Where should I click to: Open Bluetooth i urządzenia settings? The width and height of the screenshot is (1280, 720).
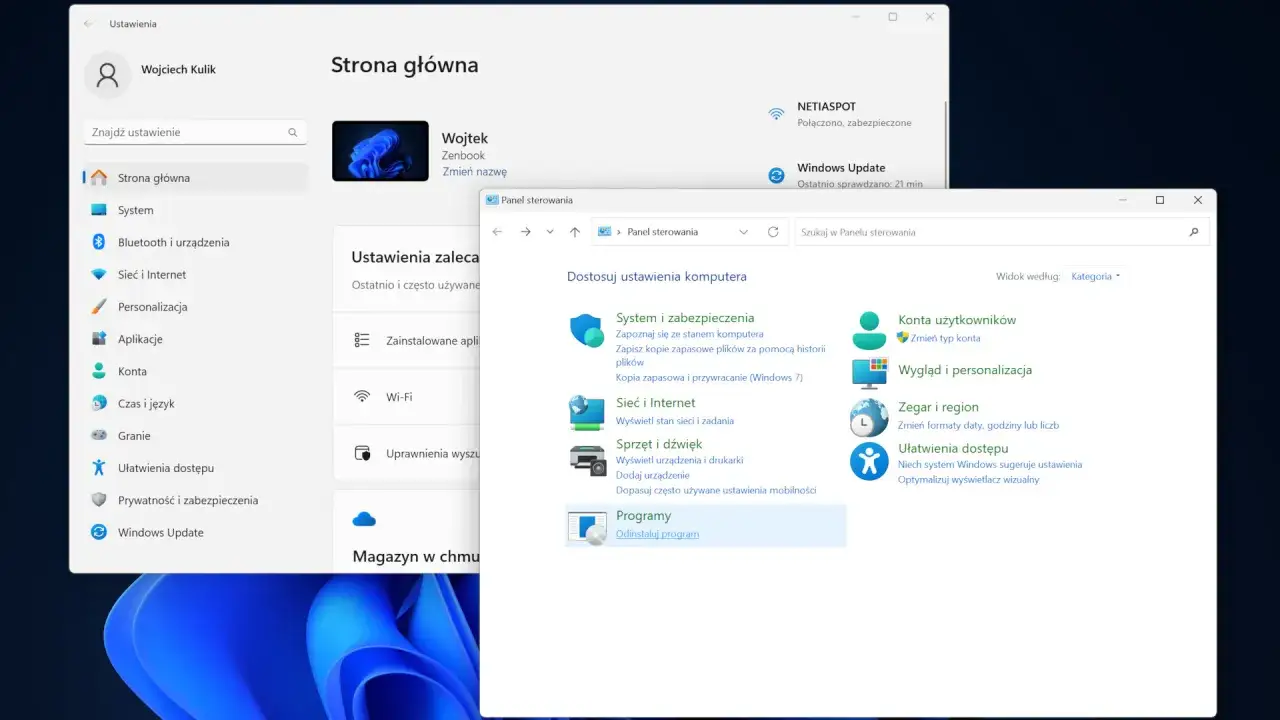[x=196, y=242]
